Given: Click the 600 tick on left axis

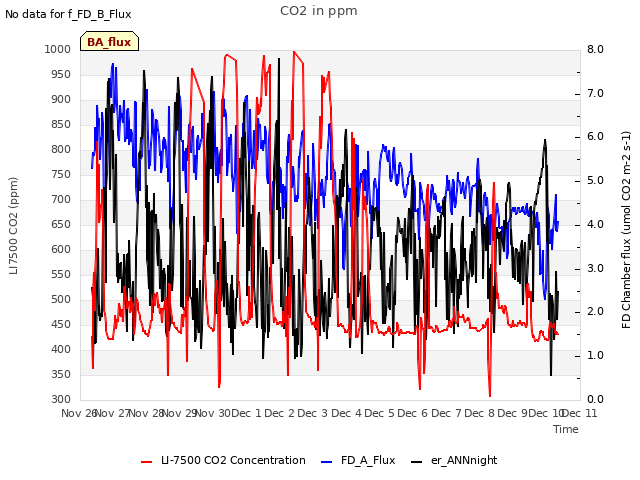Looking at the screenshot, I should 61,249.
